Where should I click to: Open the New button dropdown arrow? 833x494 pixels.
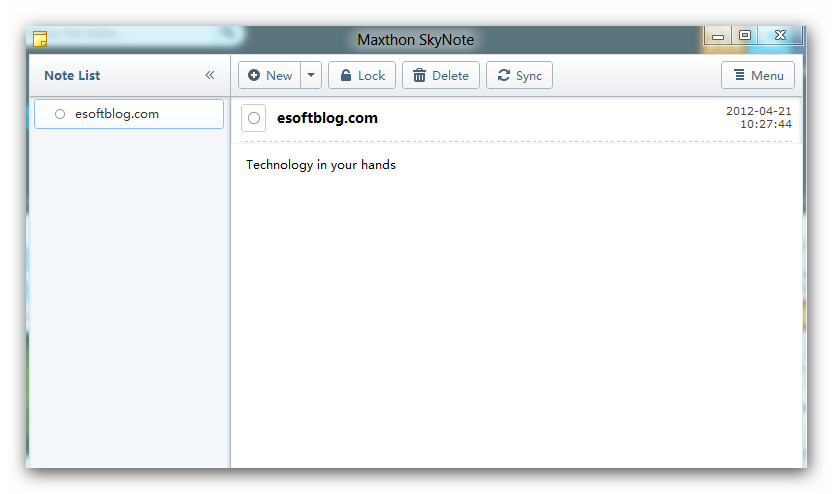point(311,75)
